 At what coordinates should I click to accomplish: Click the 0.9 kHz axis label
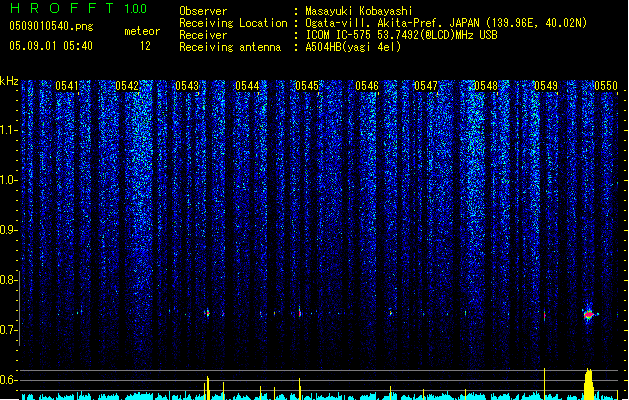coord(9,230)
